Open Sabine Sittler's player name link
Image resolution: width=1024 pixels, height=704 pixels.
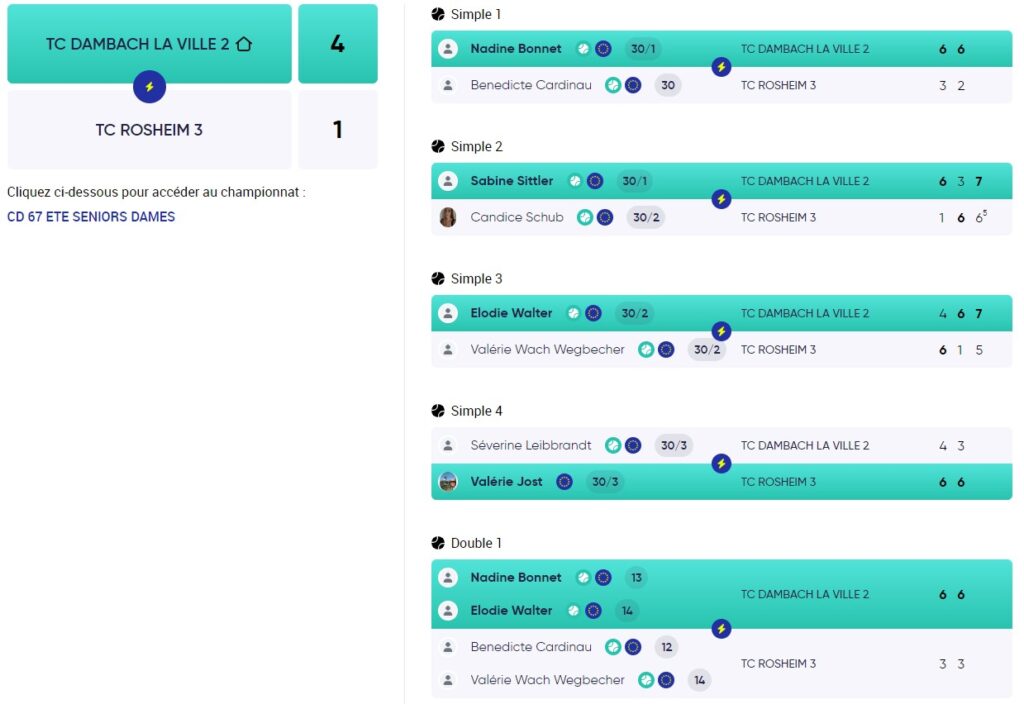(511, 181)
